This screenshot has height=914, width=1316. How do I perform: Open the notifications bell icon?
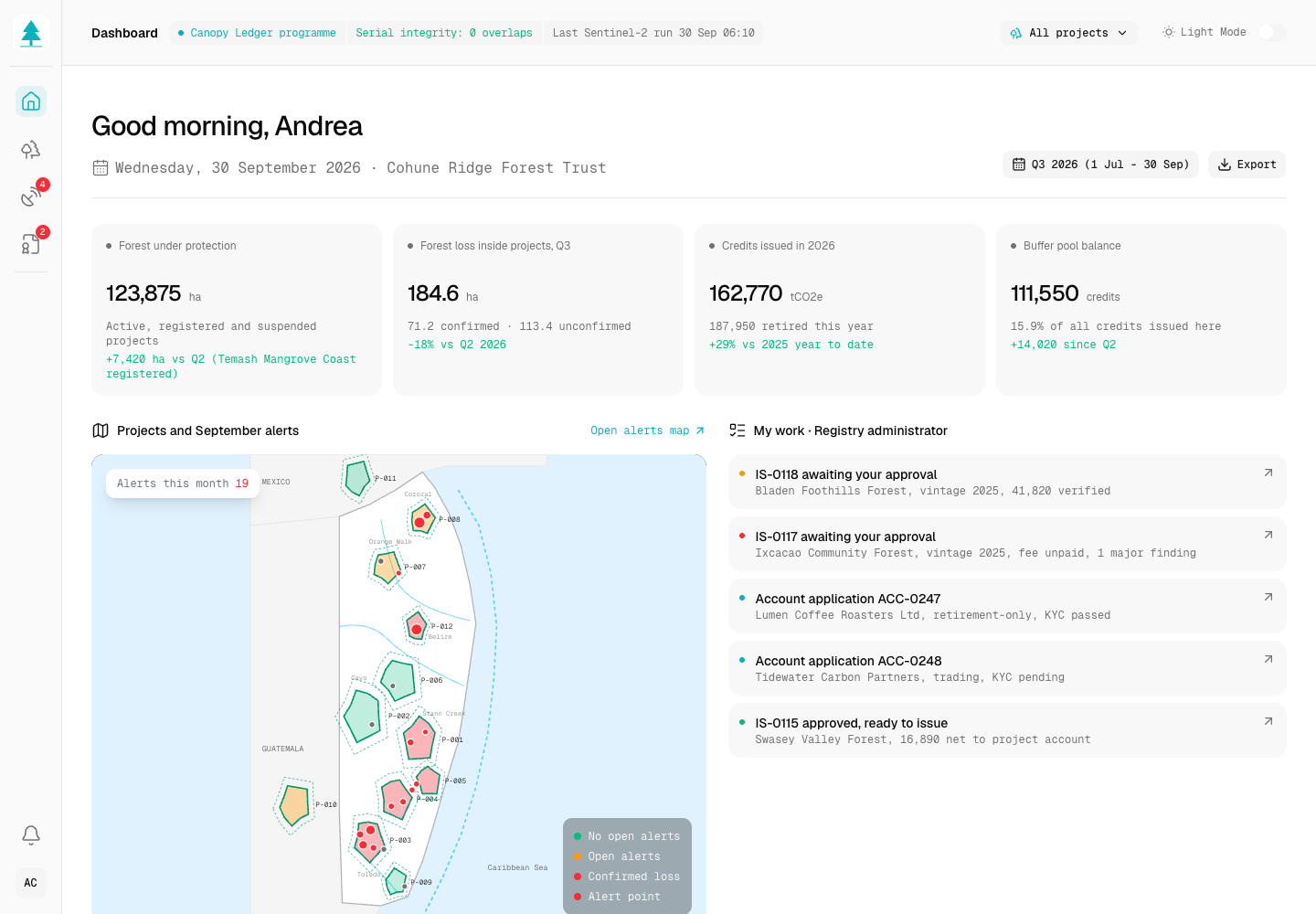point(31,834)
